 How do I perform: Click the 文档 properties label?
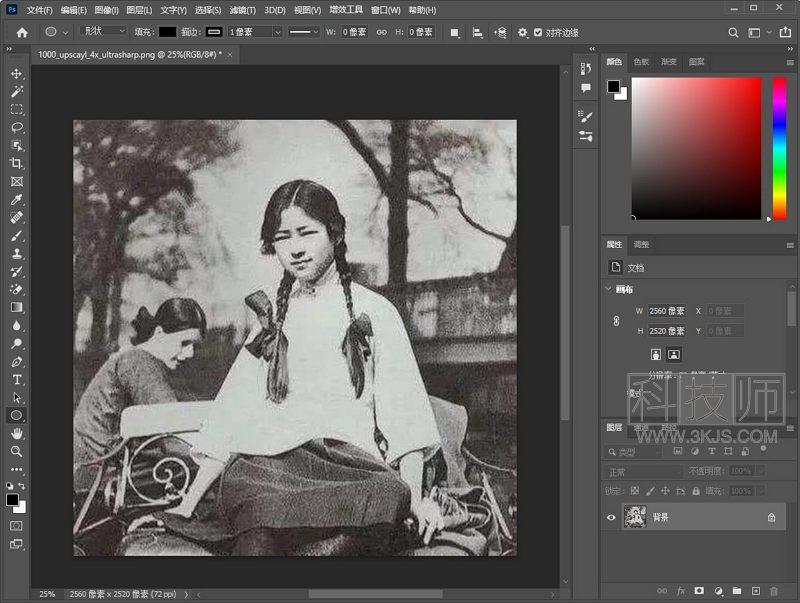(x=636, y=268)
